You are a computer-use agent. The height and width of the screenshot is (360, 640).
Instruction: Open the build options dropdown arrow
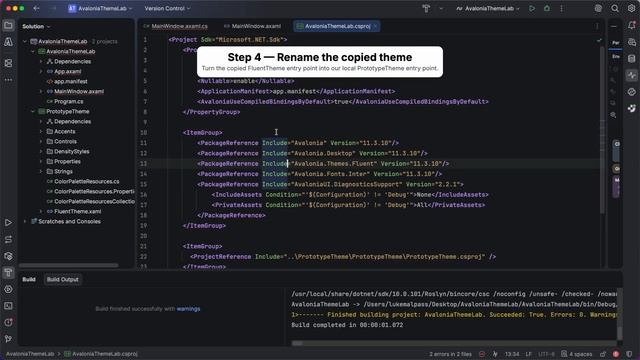441,8
